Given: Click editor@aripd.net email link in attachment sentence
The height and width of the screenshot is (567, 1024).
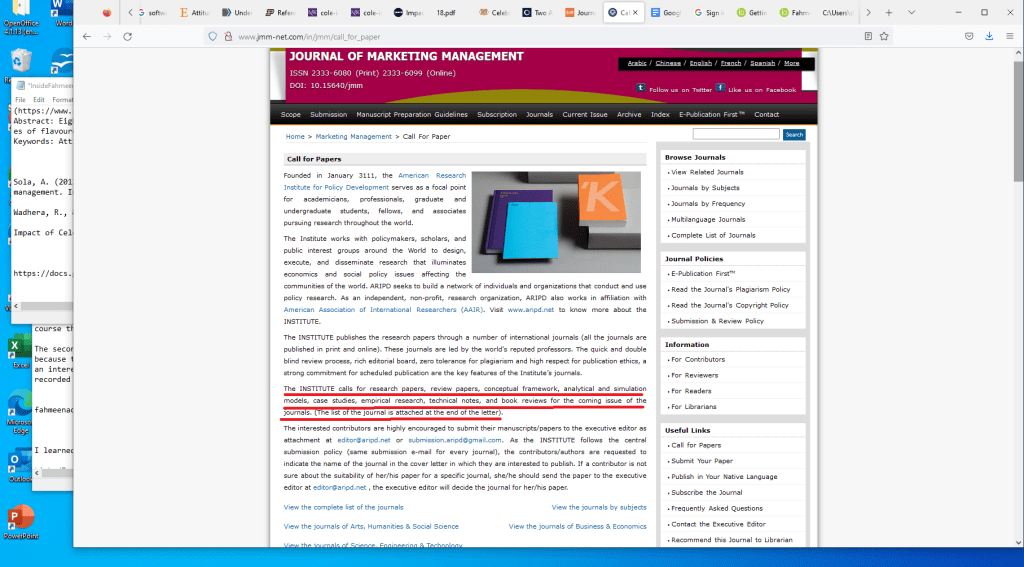Looking at the screenshot, I should point(364,440).
